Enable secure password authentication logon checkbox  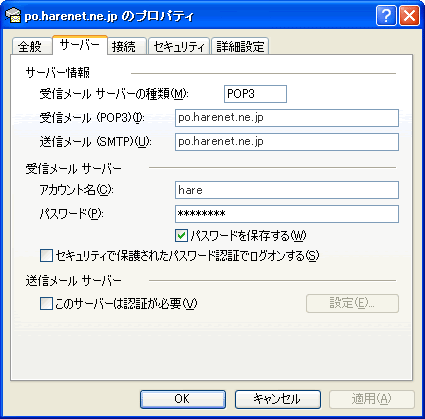pos(46,256)
